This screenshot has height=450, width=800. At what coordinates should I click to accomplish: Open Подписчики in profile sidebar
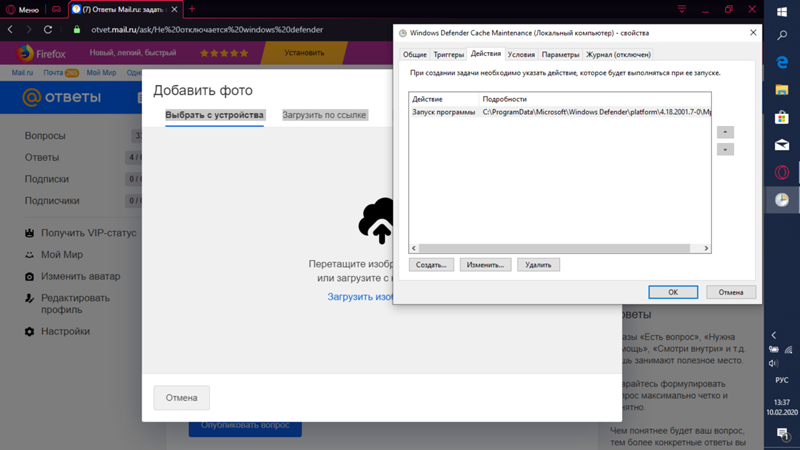[x=52, y=201]
